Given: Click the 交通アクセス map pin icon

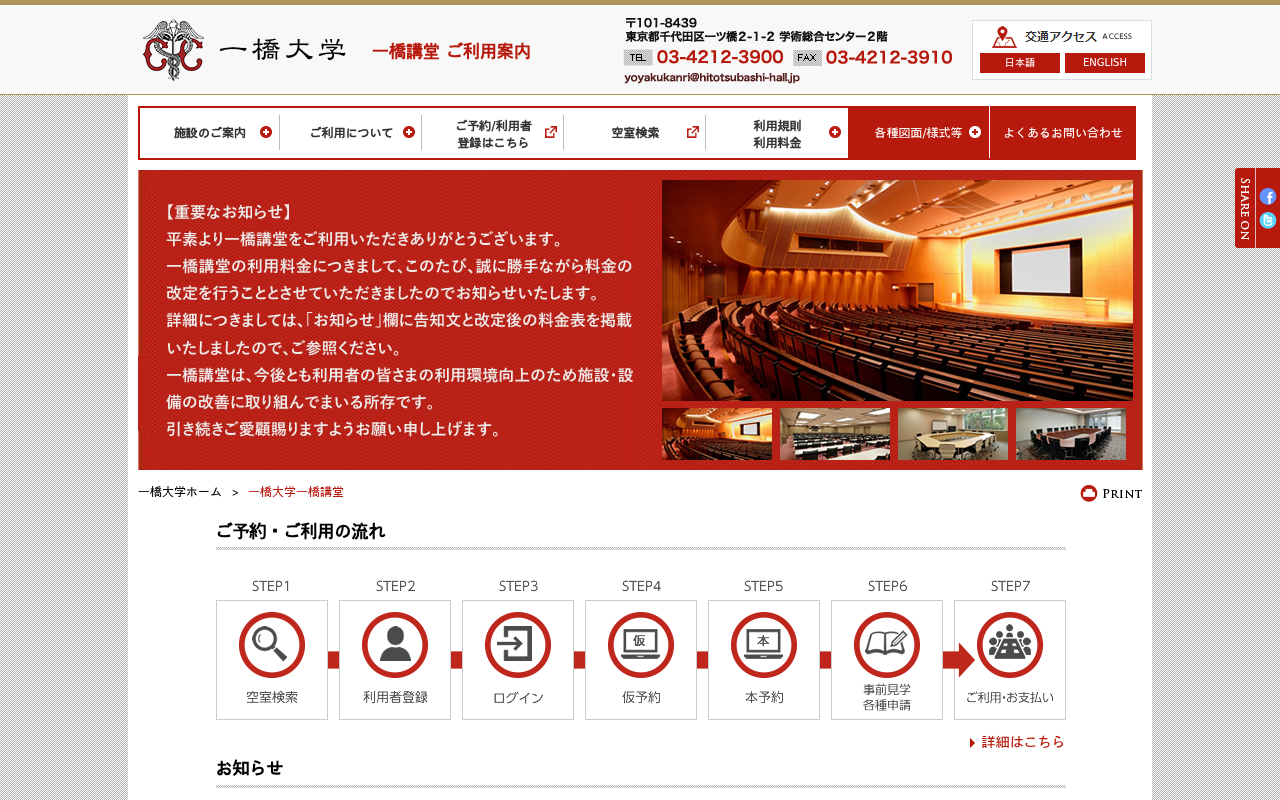Looking at the screenshot, I should click(x=1004, y=37).
